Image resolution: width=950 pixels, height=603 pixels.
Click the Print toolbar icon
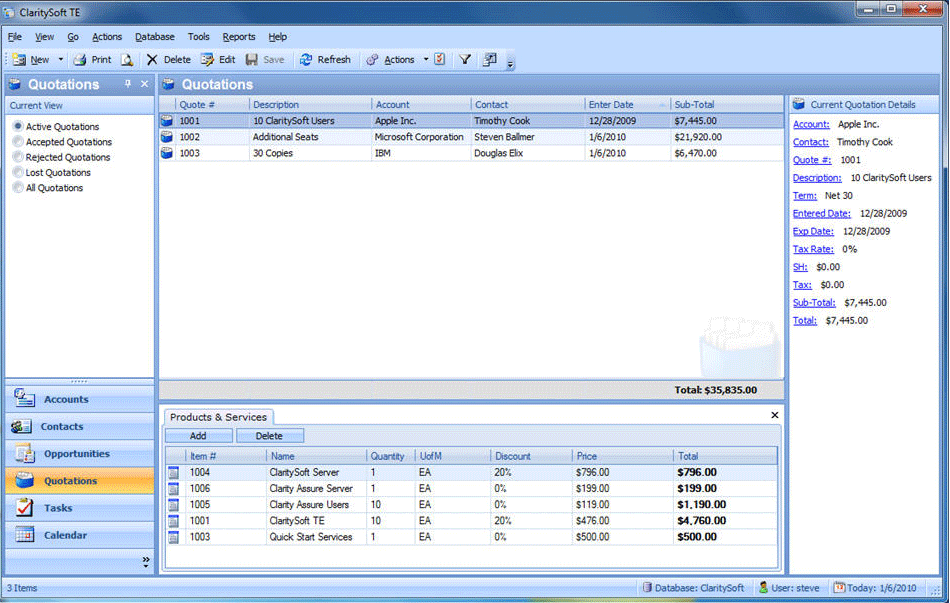[79, 59]
